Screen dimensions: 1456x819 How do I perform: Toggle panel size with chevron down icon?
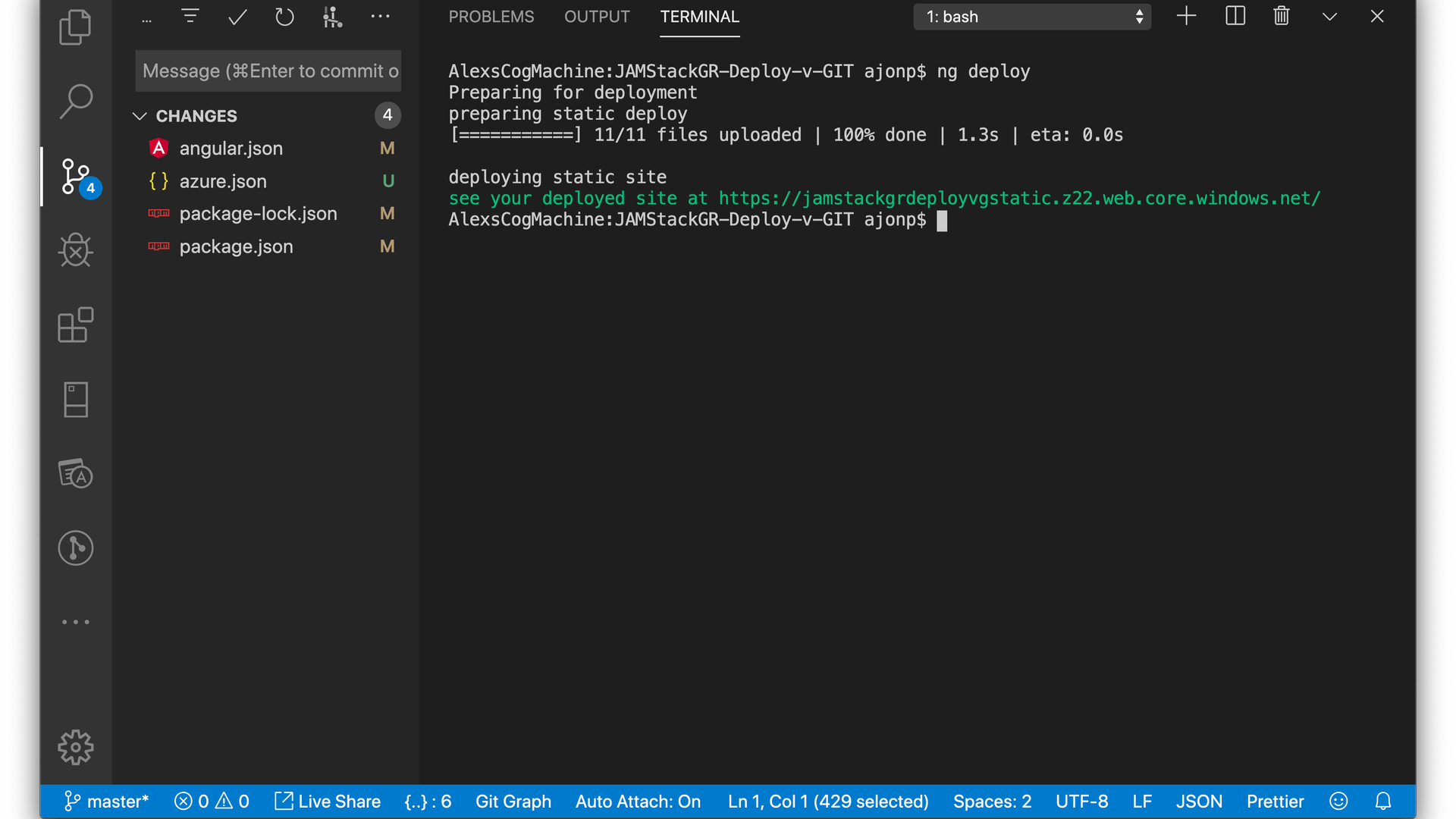pyautogui.click(x=1329, y=17)
